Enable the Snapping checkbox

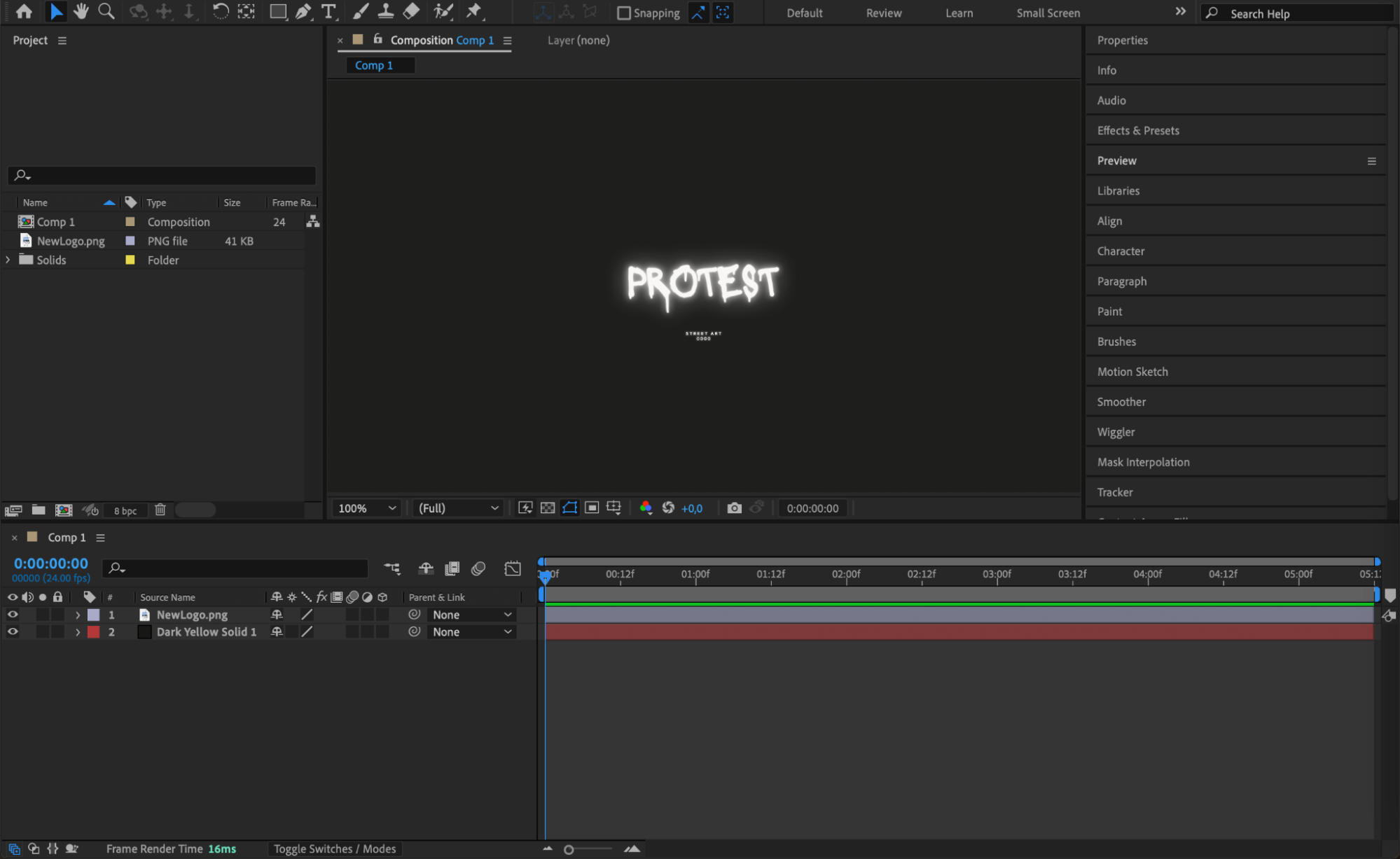click(623, 13)
